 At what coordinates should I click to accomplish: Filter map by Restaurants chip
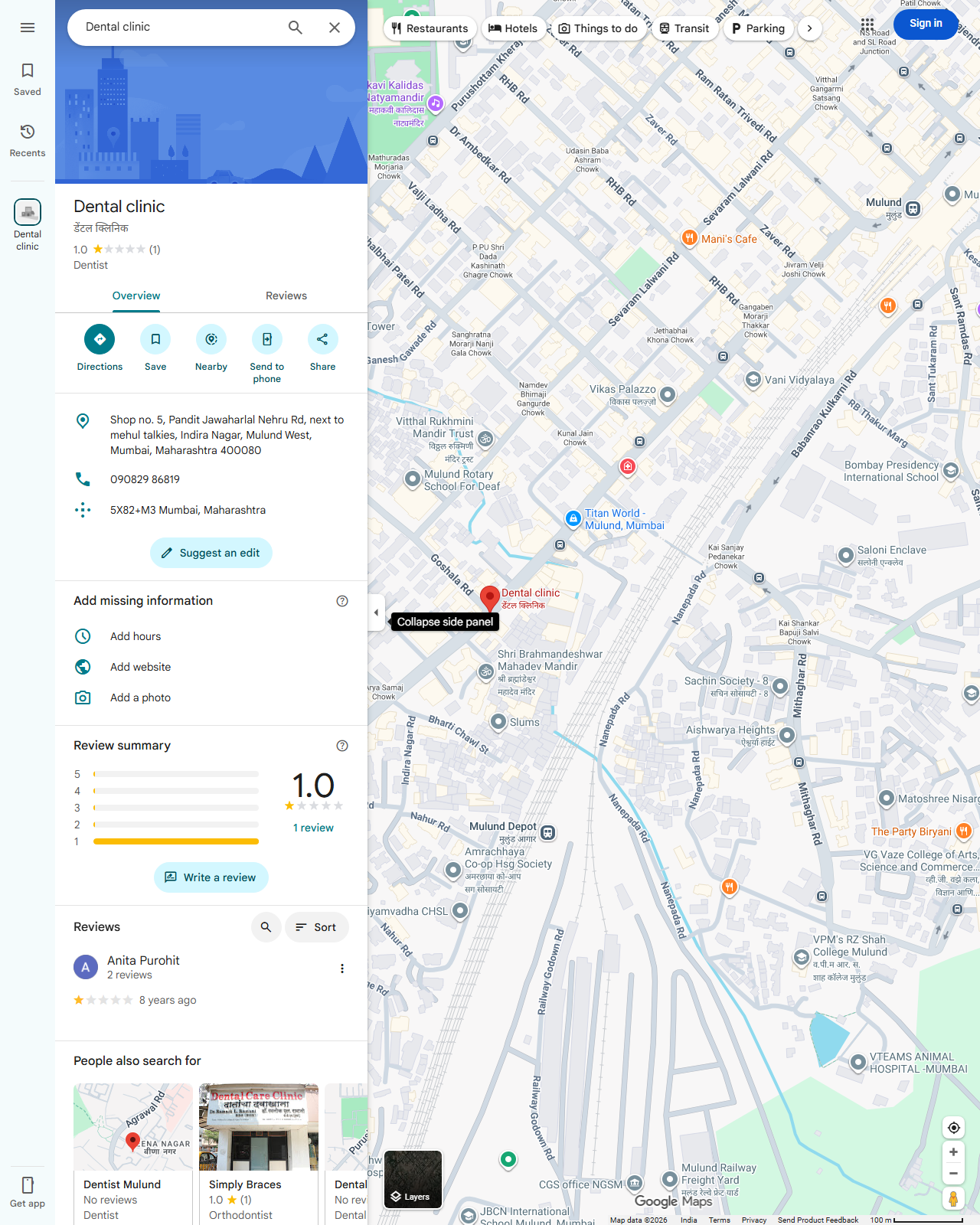click(430, 28)
